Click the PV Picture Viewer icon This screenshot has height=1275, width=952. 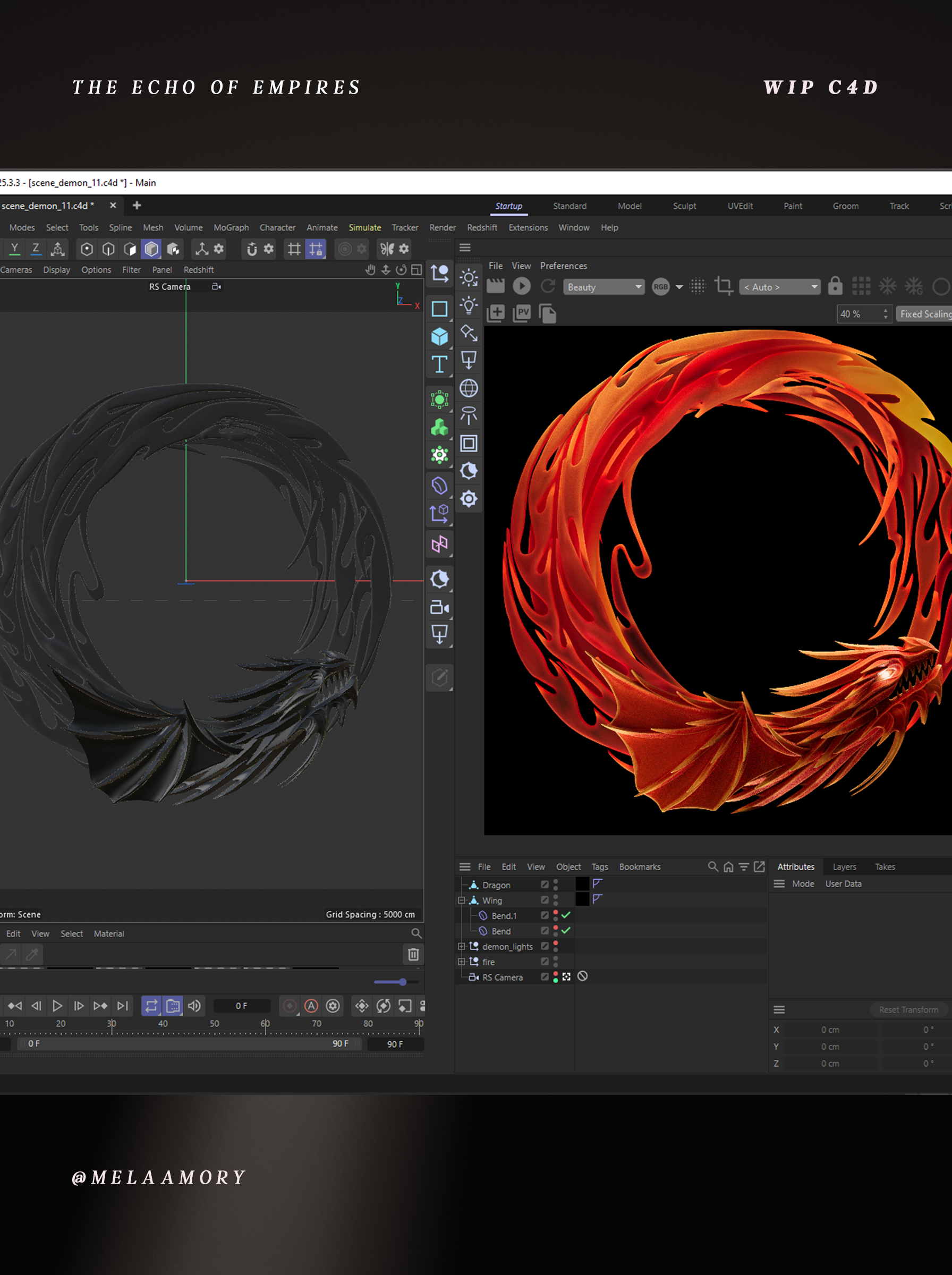(522, 313)
